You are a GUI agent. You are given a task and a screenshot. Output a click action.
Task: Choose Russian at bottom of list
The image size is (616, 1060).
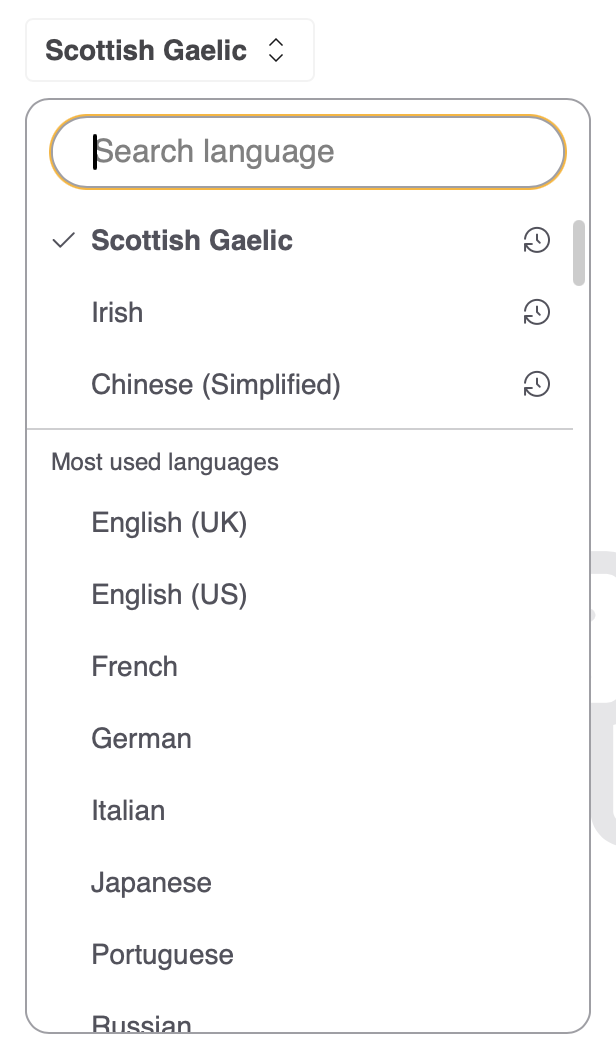pos(141,1023)
